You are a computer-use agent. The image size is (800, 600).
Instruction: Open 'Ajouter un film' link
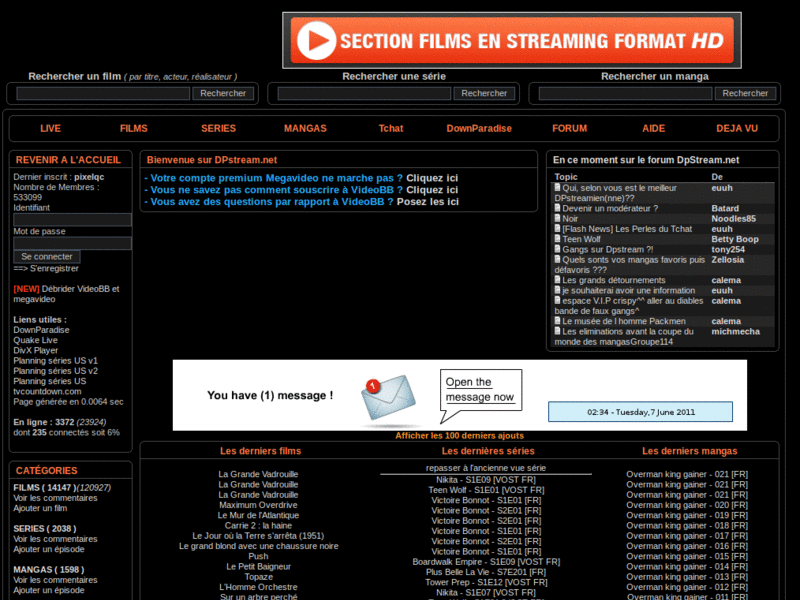point(40,508)
